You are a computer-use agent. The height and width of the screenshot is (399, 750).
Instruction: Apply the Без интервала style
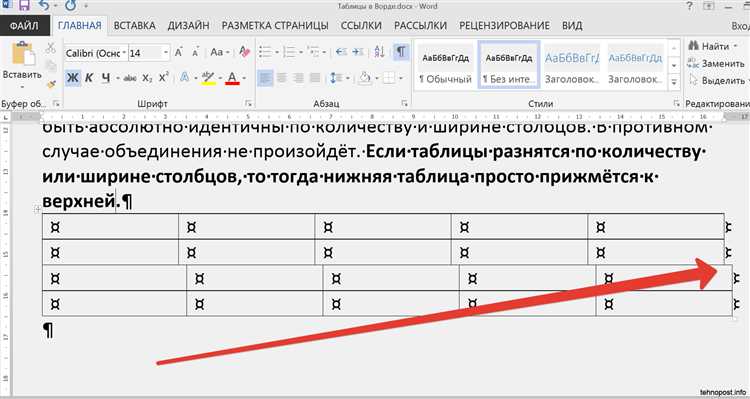(508, 66)
